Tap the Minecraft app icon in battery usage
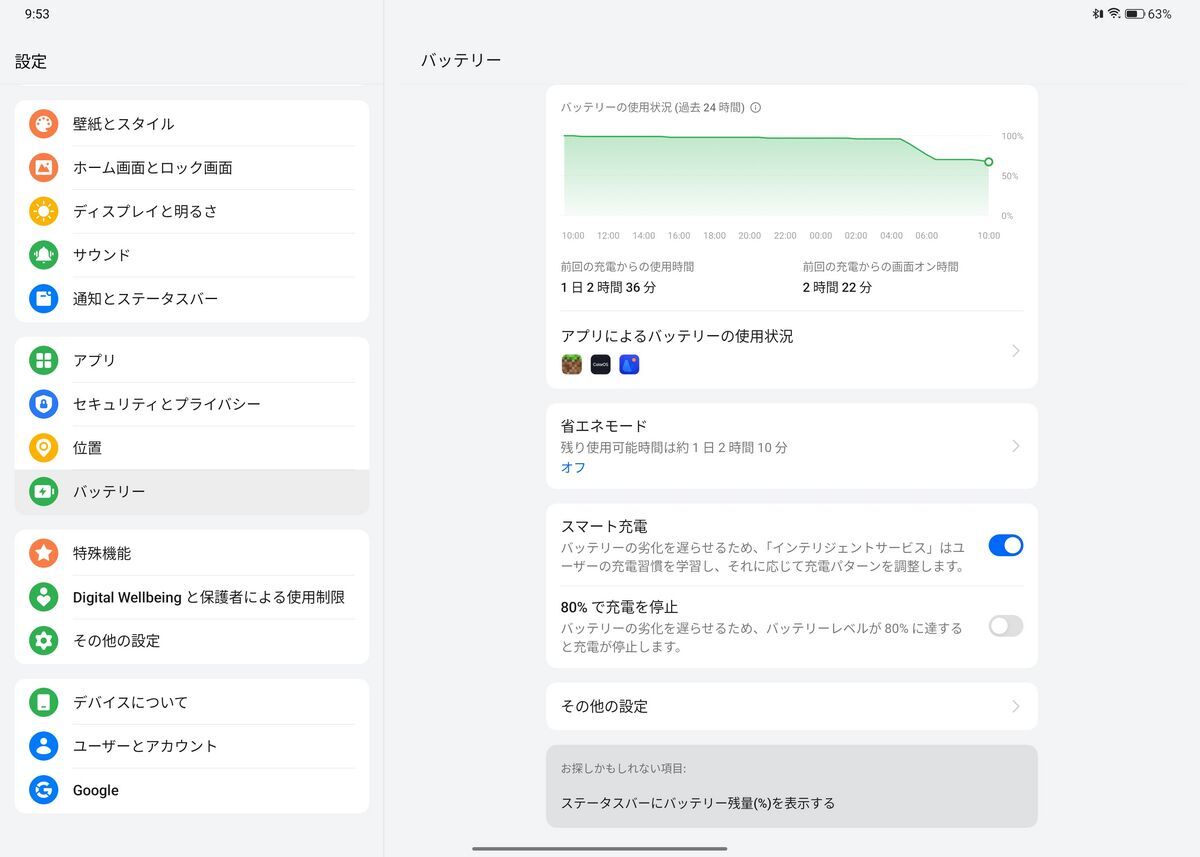The width and height of the screenshot is (1200, 857). (572, 365)
